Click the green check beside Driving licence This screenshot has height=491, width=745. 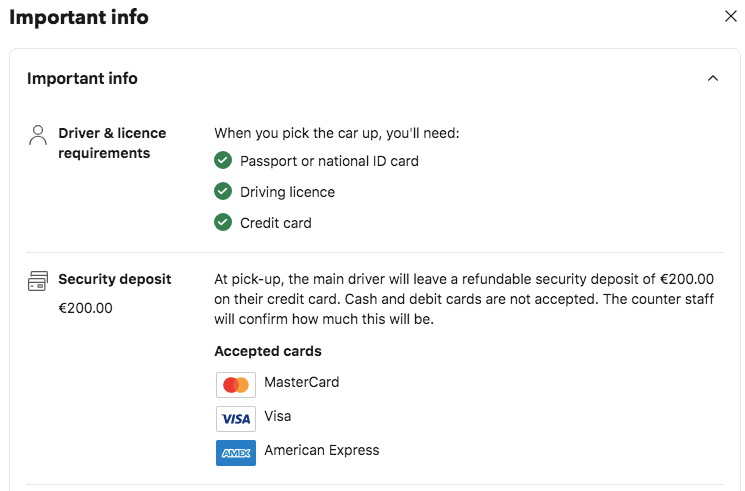[x=223, y=191]
